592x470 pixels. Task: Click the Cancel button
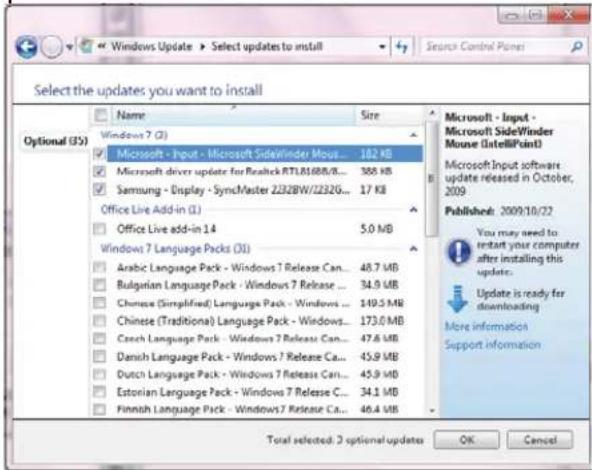(x=540, y=440)
